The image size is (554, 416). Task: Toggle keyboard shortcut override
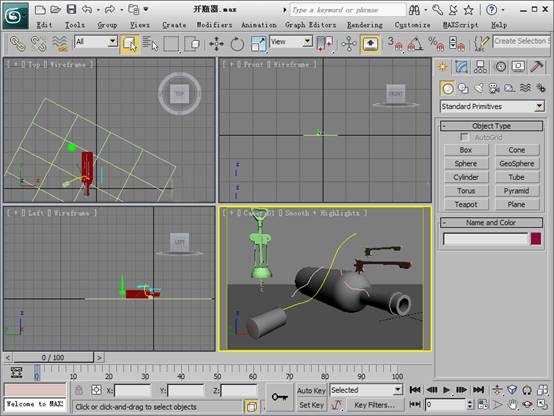(x=370, y=44)
